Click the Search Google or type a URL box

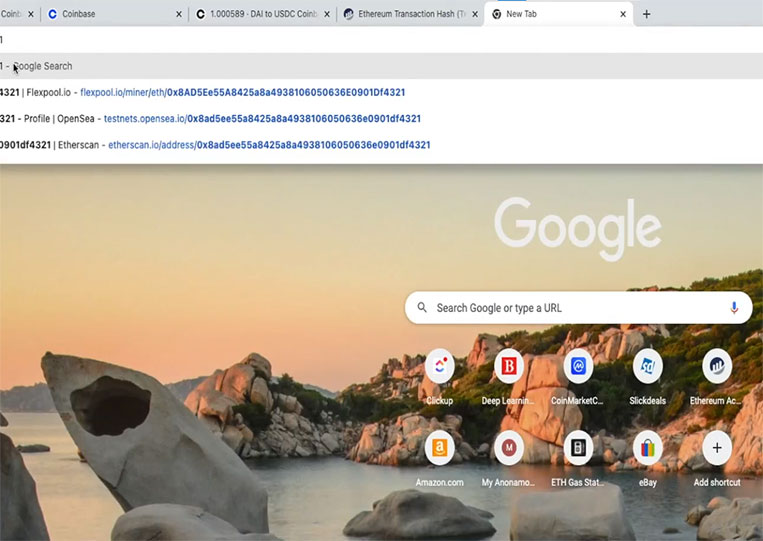[579, 307]
